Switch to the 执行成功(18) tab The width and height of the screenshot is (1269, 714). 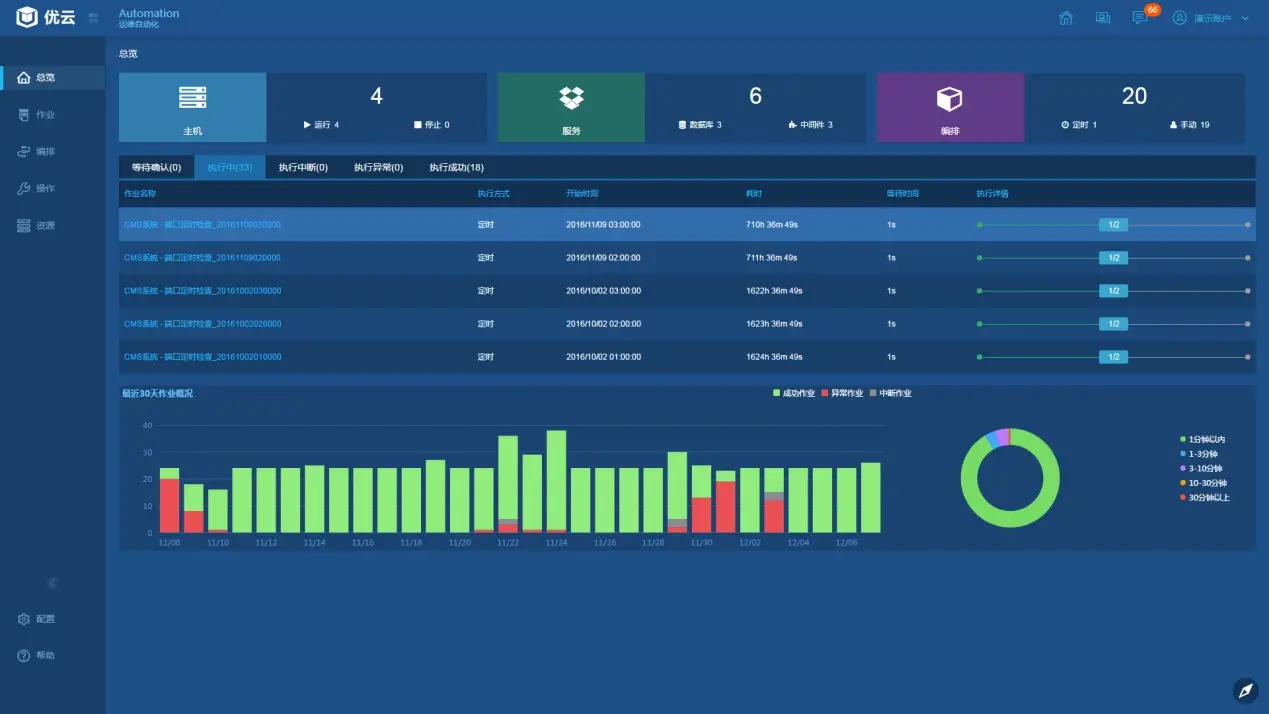coord(456,167)
